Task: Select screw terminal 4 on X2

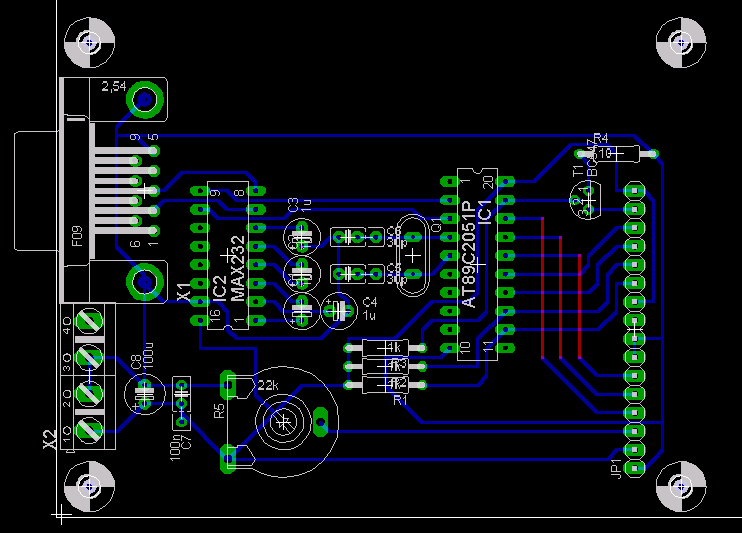Action: click(89, 324)
